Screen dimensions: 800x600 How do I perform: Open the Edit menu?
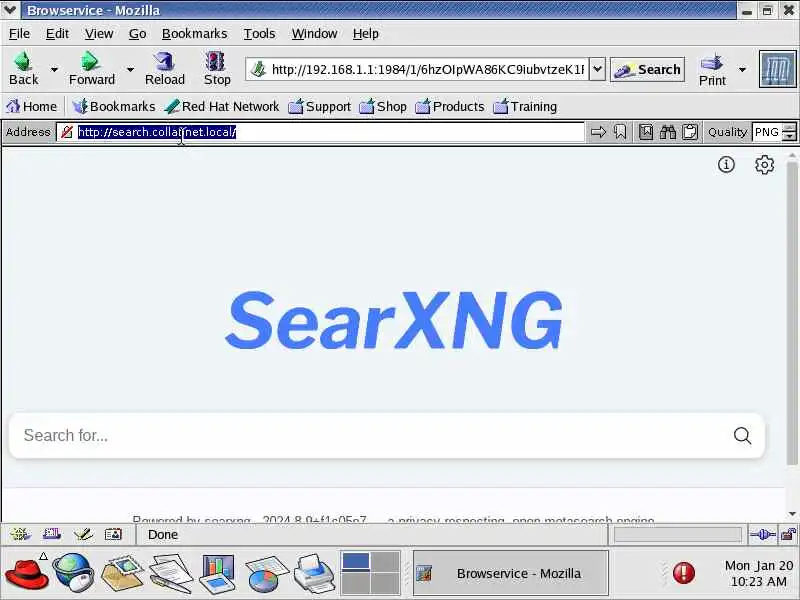point(57,34)
